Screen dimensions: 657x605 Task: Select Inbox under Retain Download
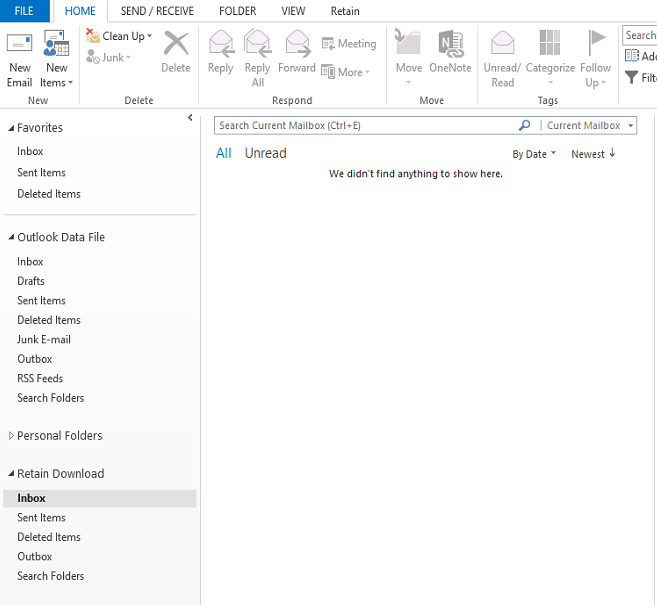click(100, 499)
